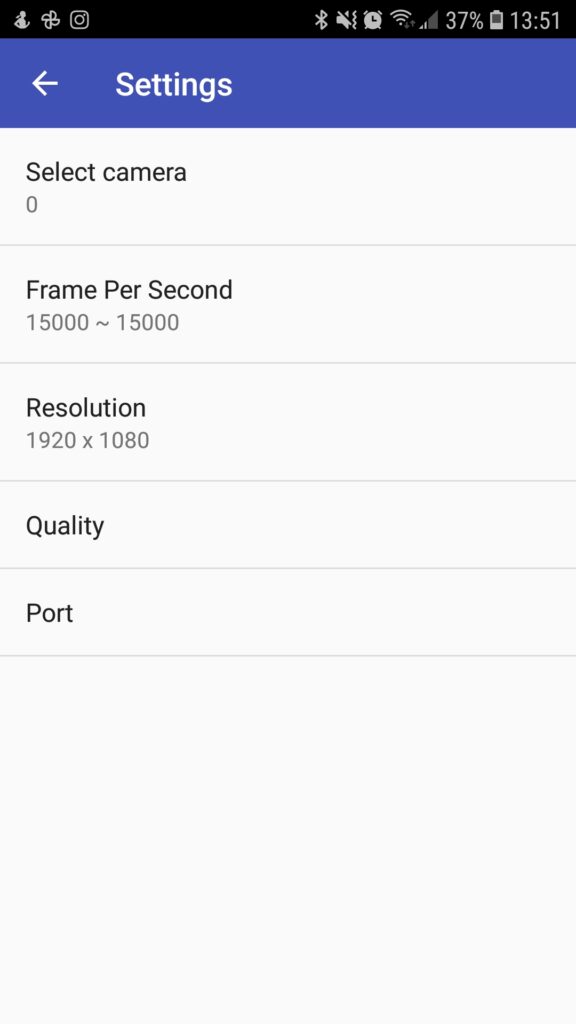Open the Select camera setting
Image resolution: width=576 pixels, height=1024 pixels.
(x=288, y=187)
